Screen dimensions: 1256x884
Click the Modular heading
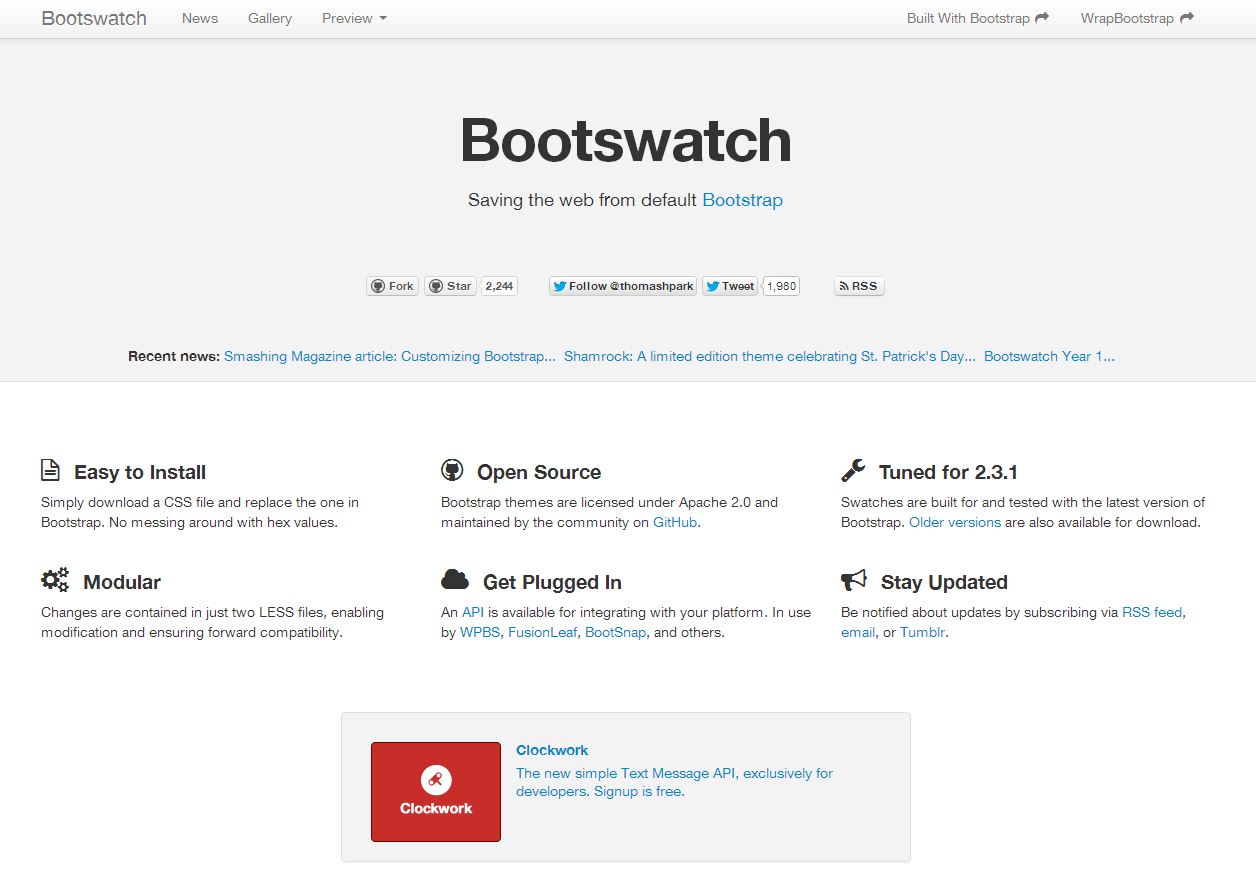[x=122, y=582]
